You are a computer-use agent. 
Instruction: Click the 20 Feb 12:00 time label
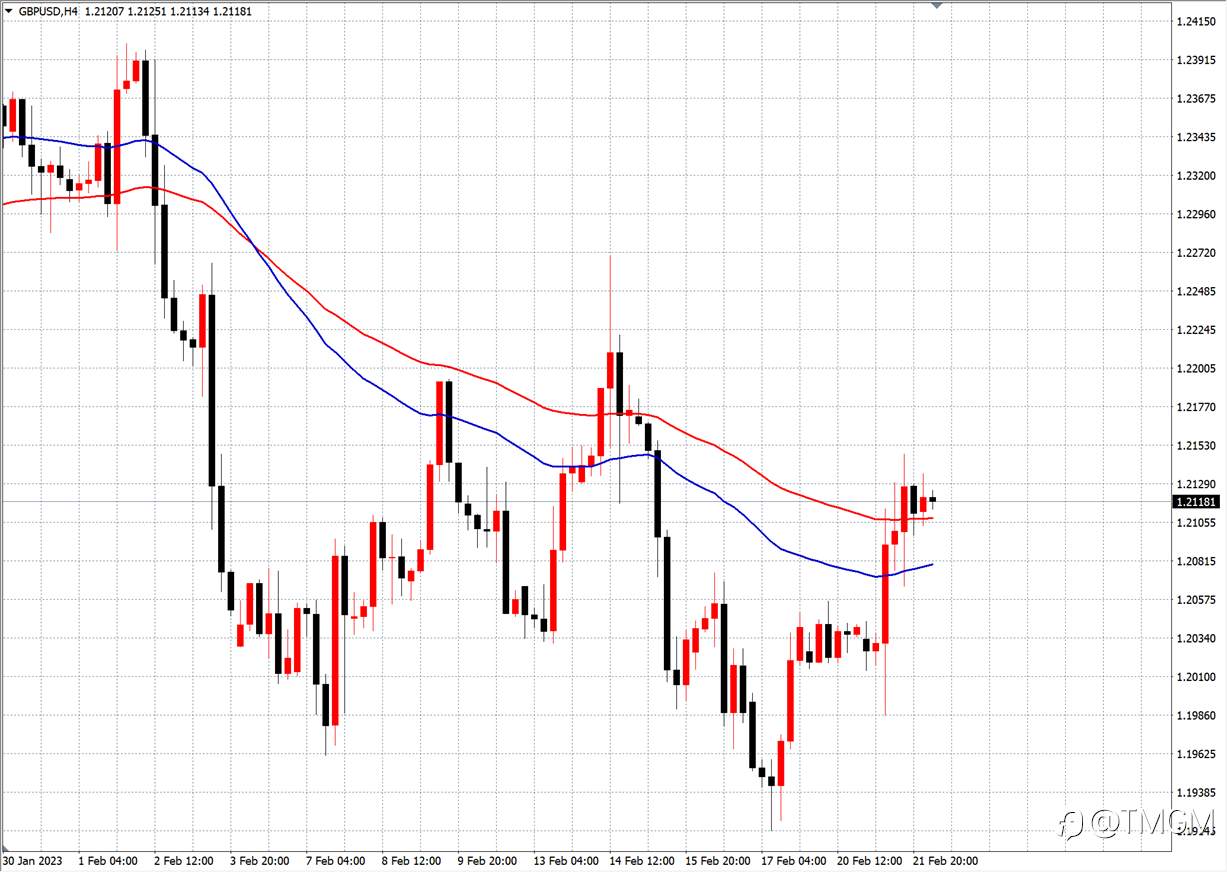pyautogui.click(x=870, y=861)
